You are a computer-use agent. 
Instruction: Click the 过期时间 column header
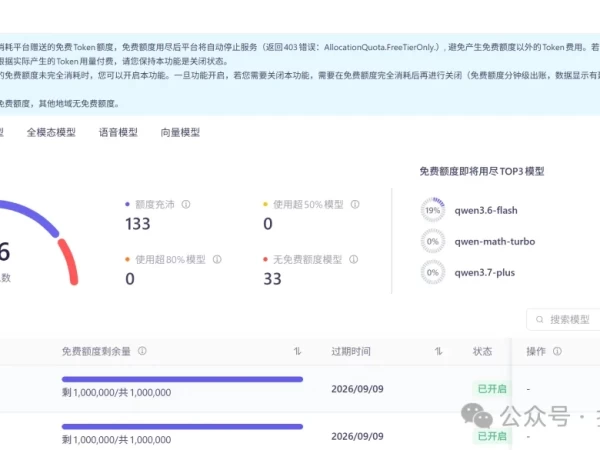coord(351,351)
